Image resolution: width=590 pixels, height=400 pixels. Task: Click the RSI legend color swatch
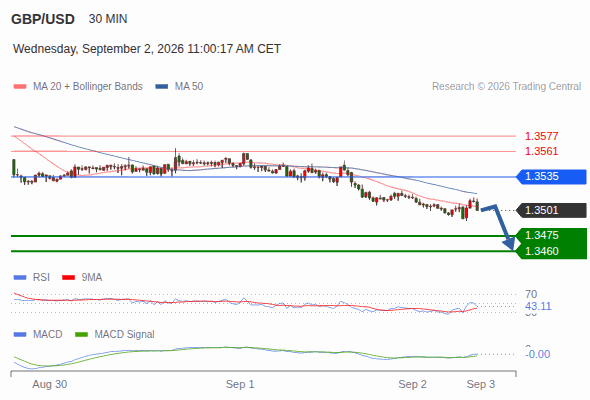click(x=20, y=278)
